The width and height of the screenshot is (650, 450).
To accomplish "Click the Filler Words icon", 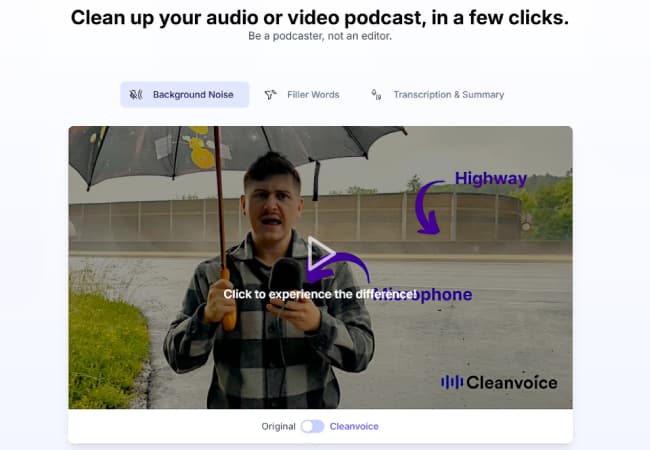I will 270,95.
